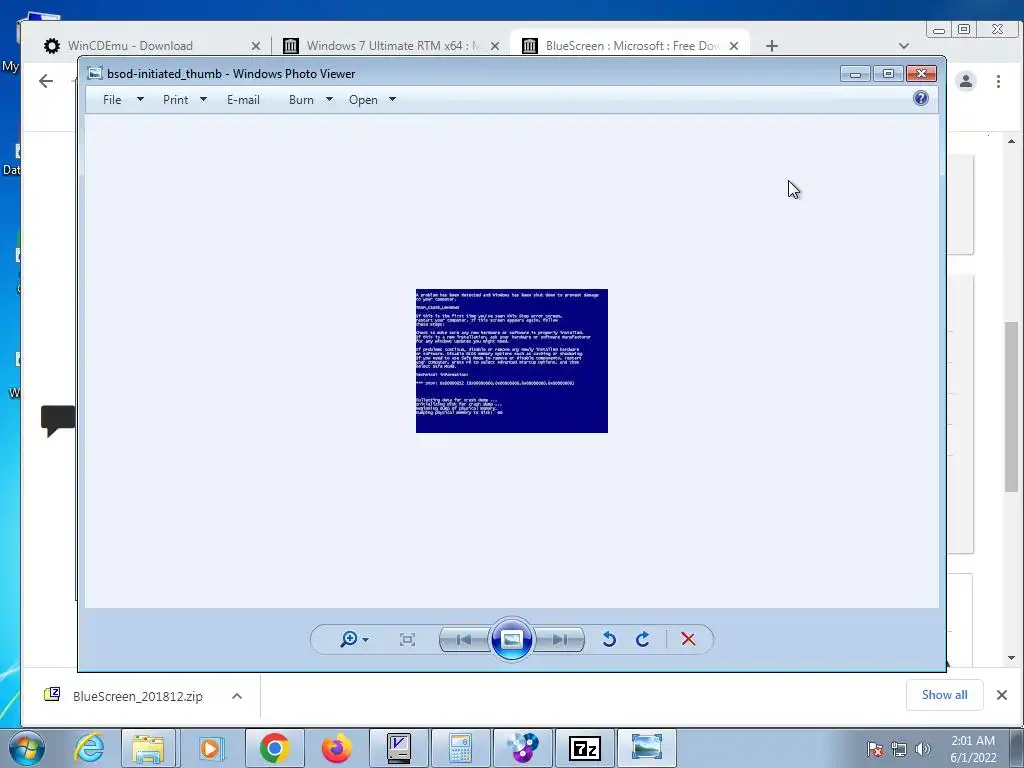This screenshot has width=1024, height=768.
Task: Open the Chrome profile avatar
Action: [x=966, y=81]
